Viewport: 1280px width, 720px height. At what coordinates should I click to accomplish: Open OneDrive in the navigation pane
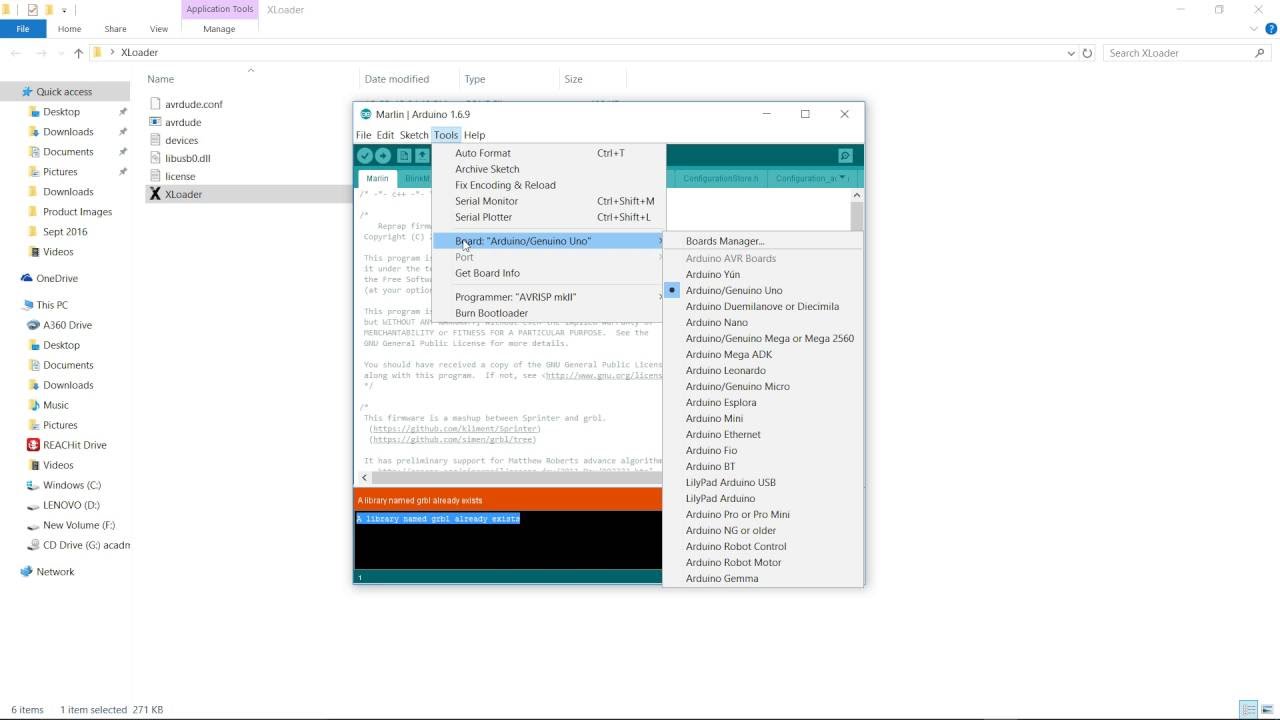coord(56,278)
